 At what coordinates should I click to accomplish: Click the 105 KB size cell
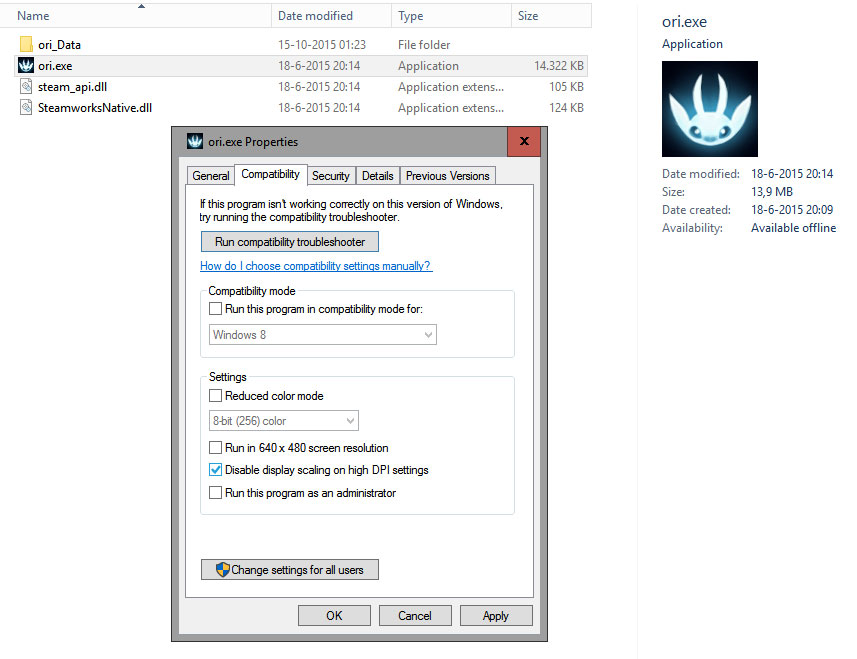point(566,86)
